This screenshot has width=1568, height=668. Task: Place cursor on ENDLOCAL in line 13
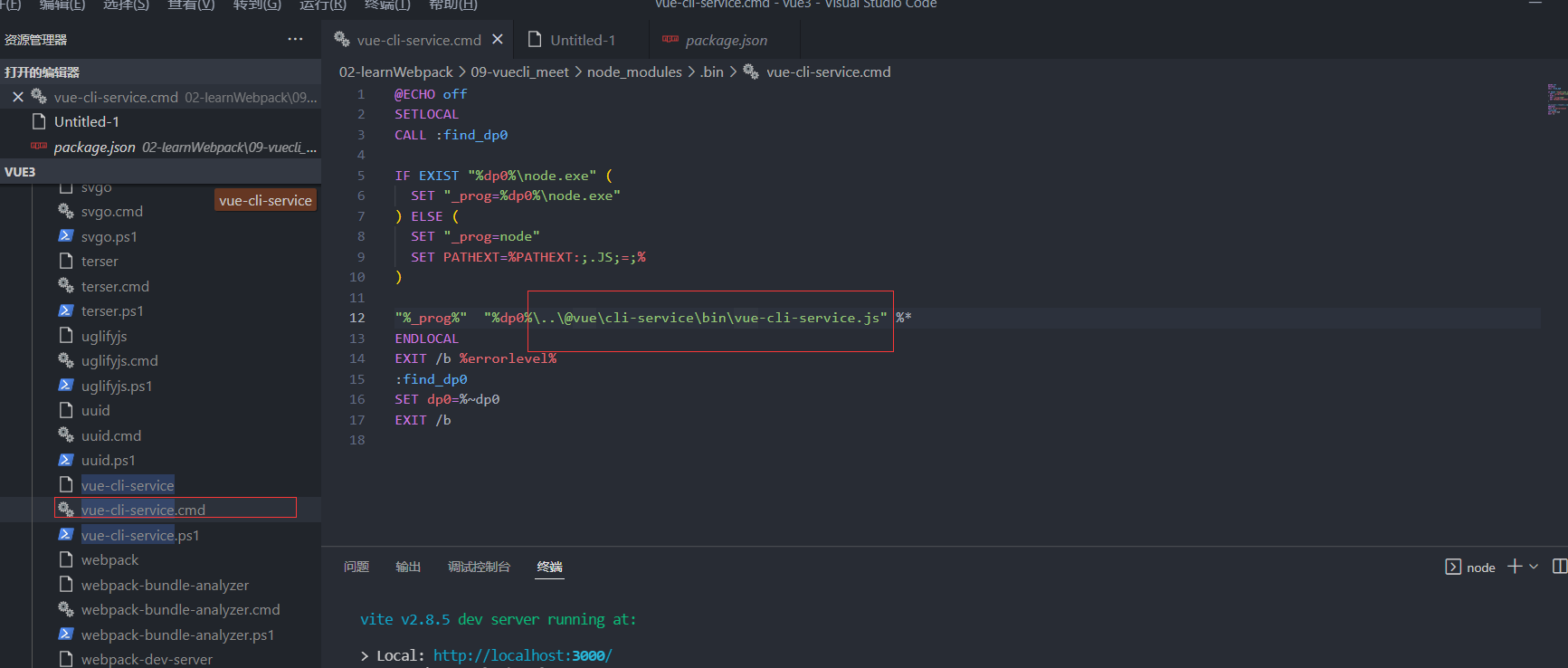427,339
